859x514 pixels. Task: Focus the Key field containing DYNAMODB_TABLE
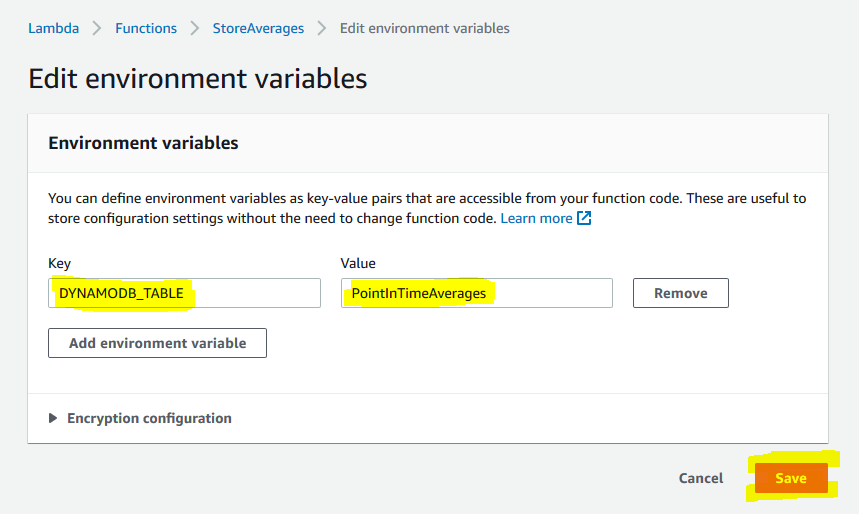click(184, 293)
